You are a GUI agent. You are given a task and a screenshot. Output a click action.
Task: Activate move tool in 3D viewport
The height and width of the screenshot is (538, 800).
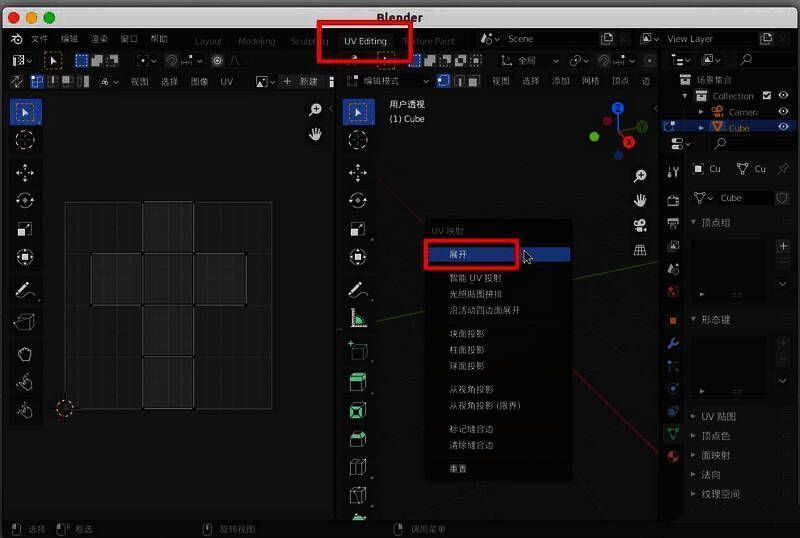pos(358,173)
